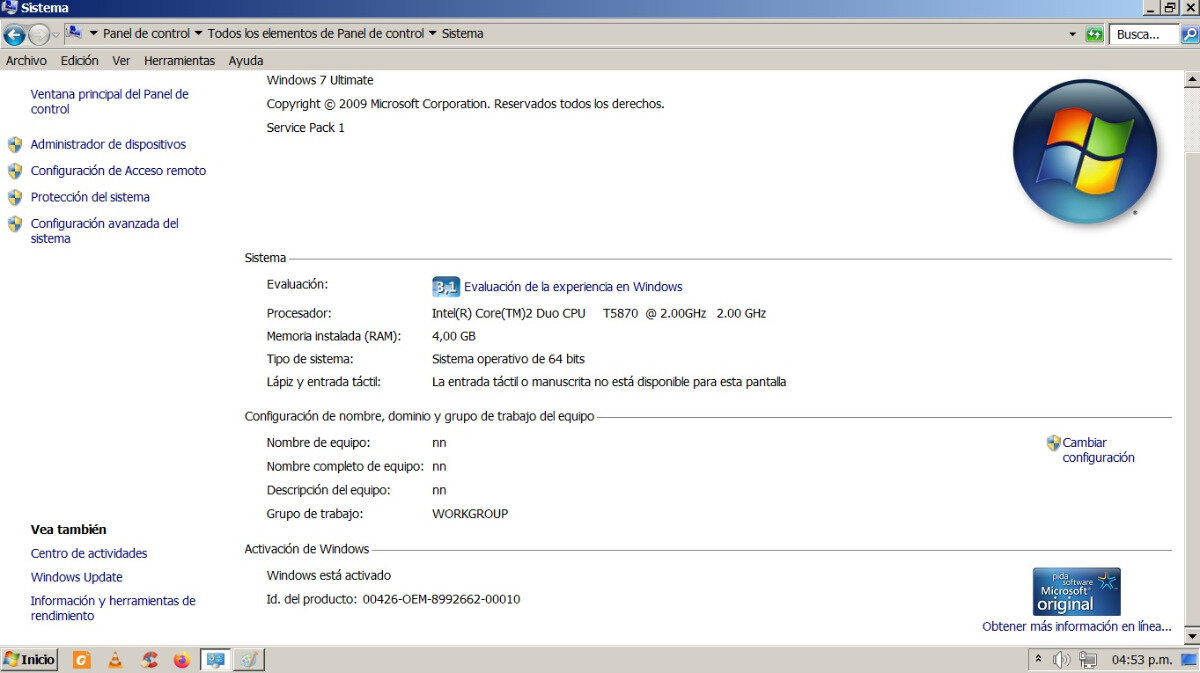Open the Edición menu
This screenshot has width=1200, height=673.
[79, 61]
